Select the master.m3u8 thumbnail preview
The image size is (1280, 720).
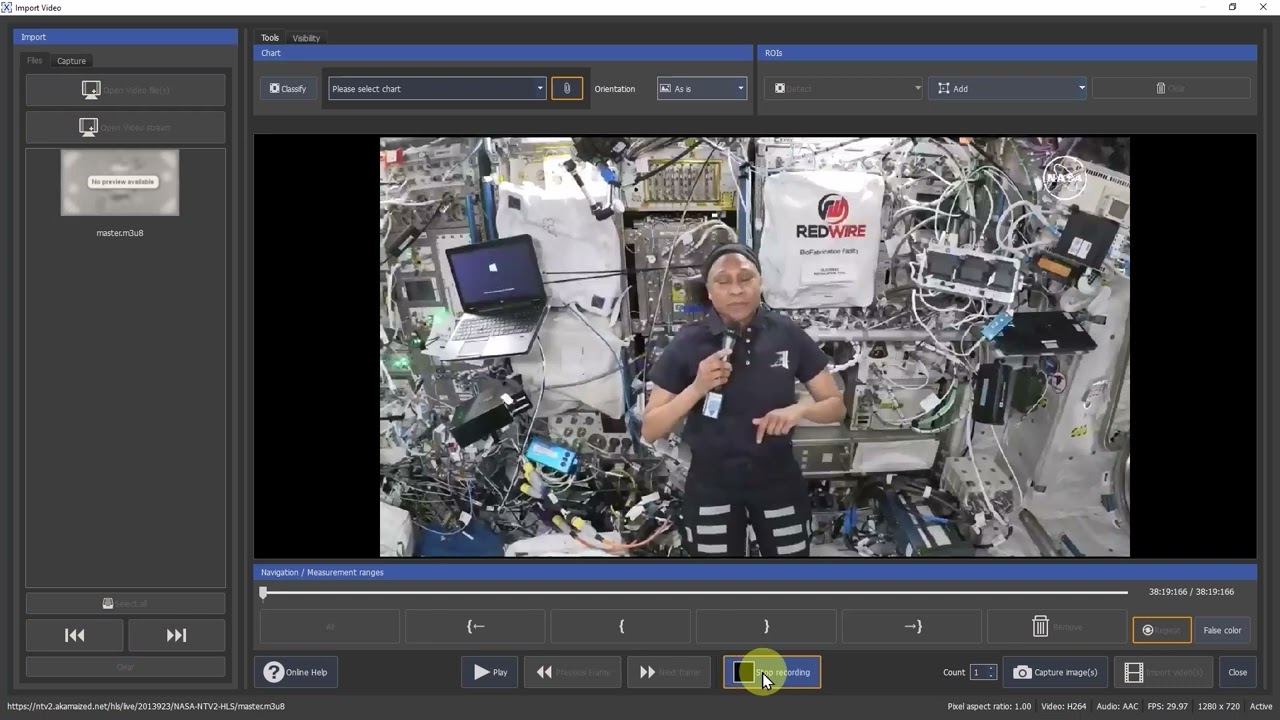tap(120, 182)
